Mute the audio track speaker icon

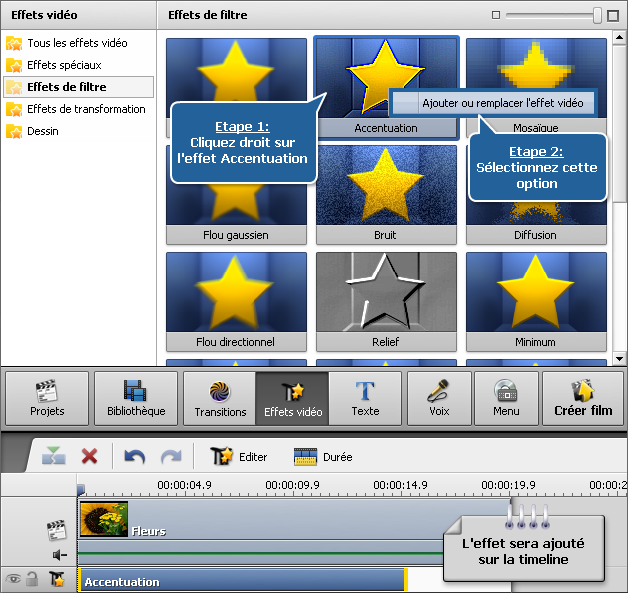point(59,554)
